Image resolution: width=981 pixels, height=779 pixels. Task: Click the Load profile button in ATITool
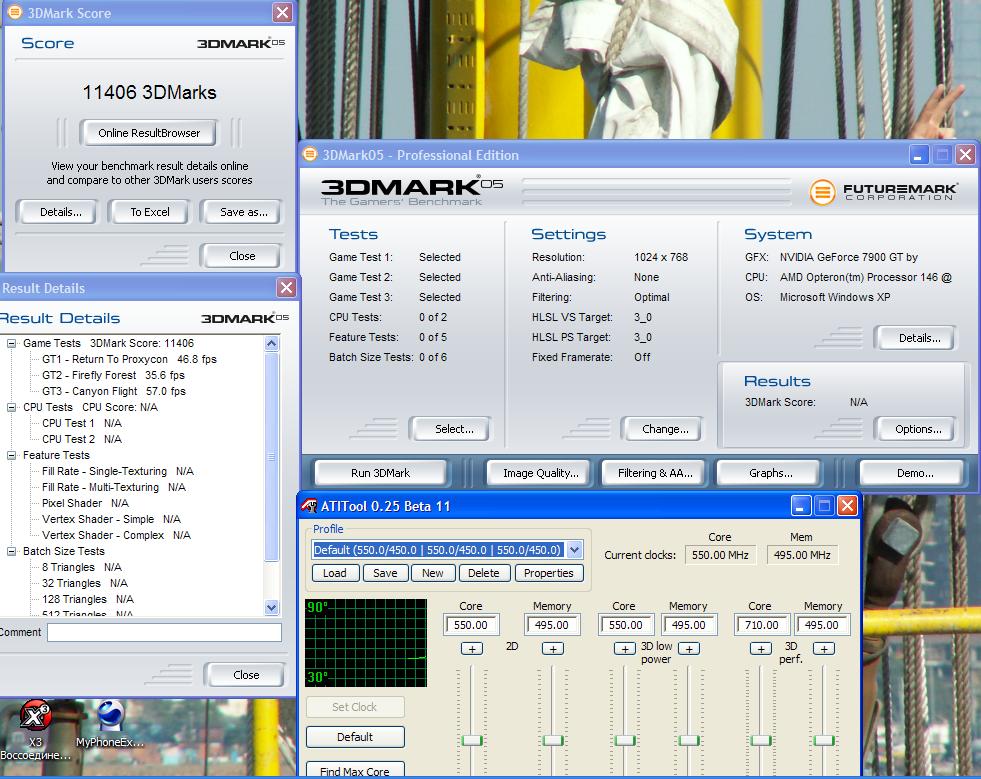coord(335,573)
